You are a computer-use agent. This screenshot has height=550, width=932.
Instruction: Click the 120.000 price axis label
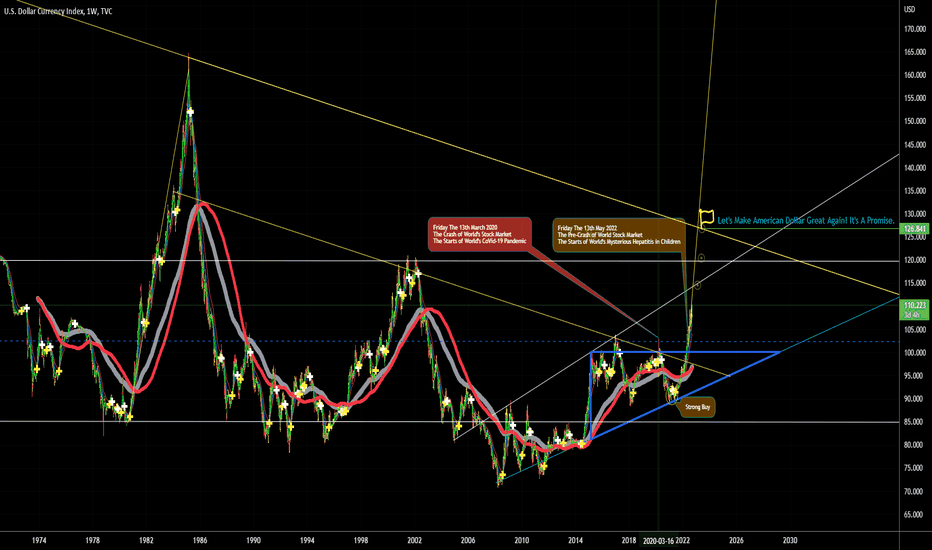click(915, 260)
